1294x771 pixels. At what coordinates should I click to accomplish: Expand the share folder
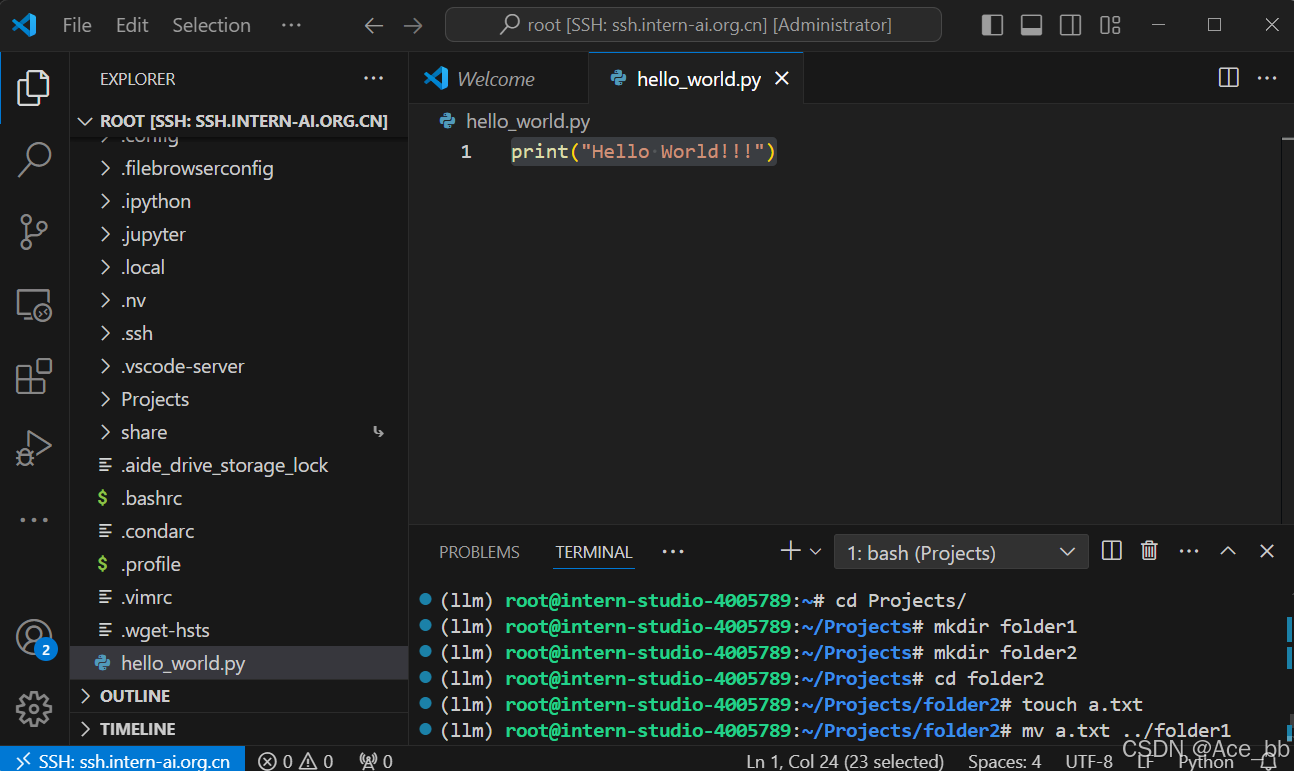click(x=239, y=432)
